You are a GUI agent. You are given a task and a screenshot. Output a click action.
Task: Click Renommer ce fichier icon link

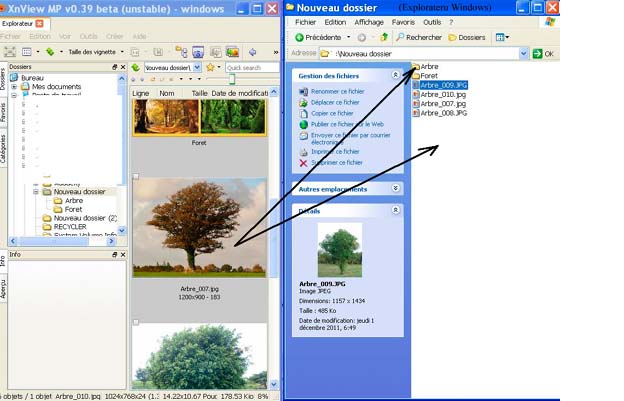[303, 91]
